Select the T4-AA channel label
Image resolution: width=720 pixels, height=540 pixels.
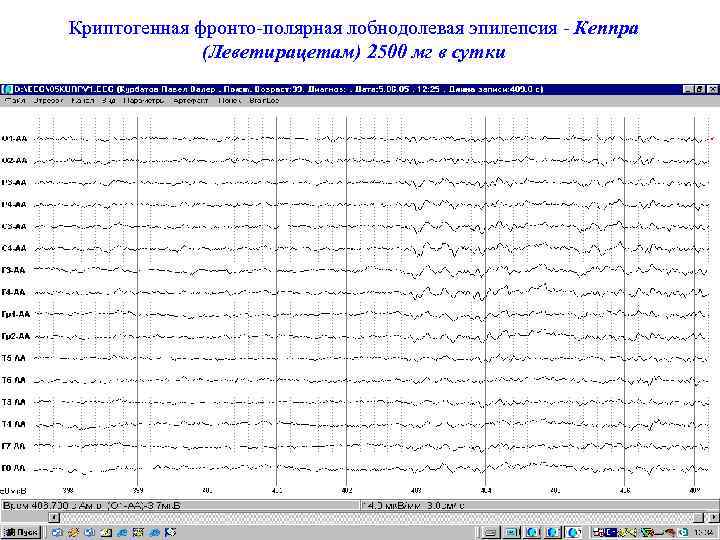[14, 425]
